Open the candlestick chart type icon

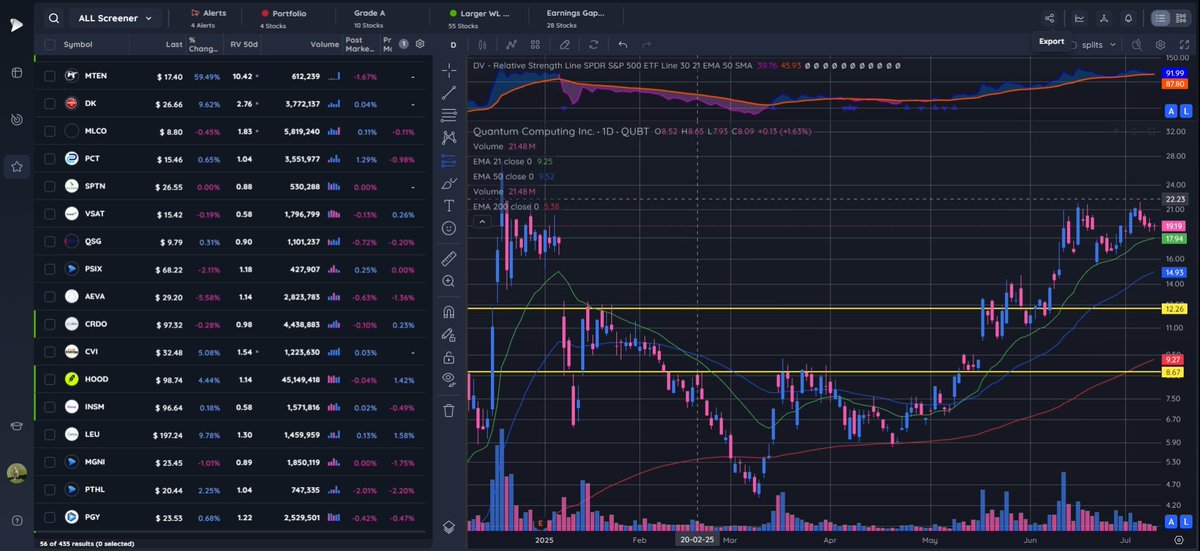click(483, 44)
